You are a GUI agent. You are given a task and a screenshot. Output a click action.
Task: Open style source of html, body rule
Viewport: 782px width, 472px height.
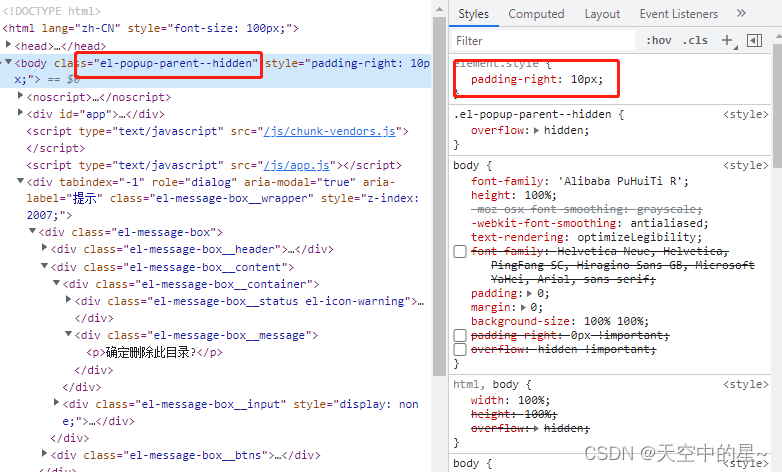click(746, 385)
